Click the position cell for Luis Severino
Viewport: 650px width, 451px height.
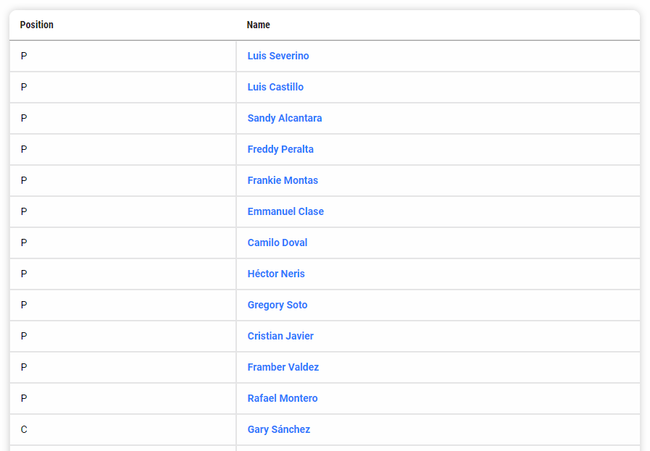point(24,56)
